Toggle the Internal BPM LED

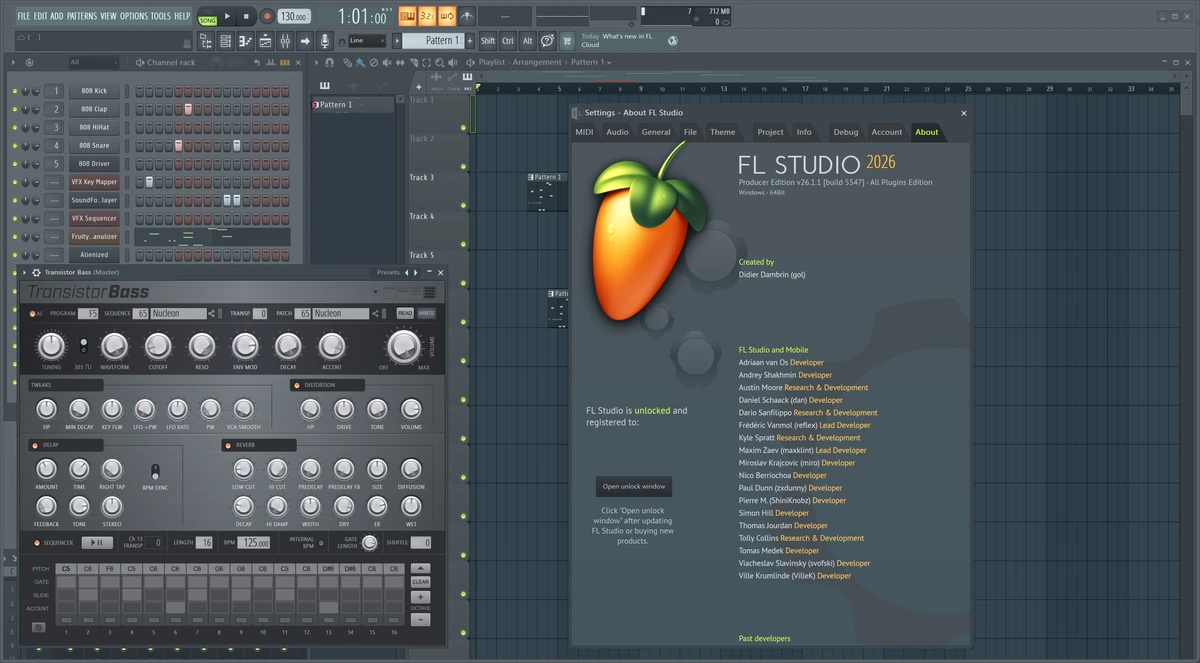pos(321,543)
